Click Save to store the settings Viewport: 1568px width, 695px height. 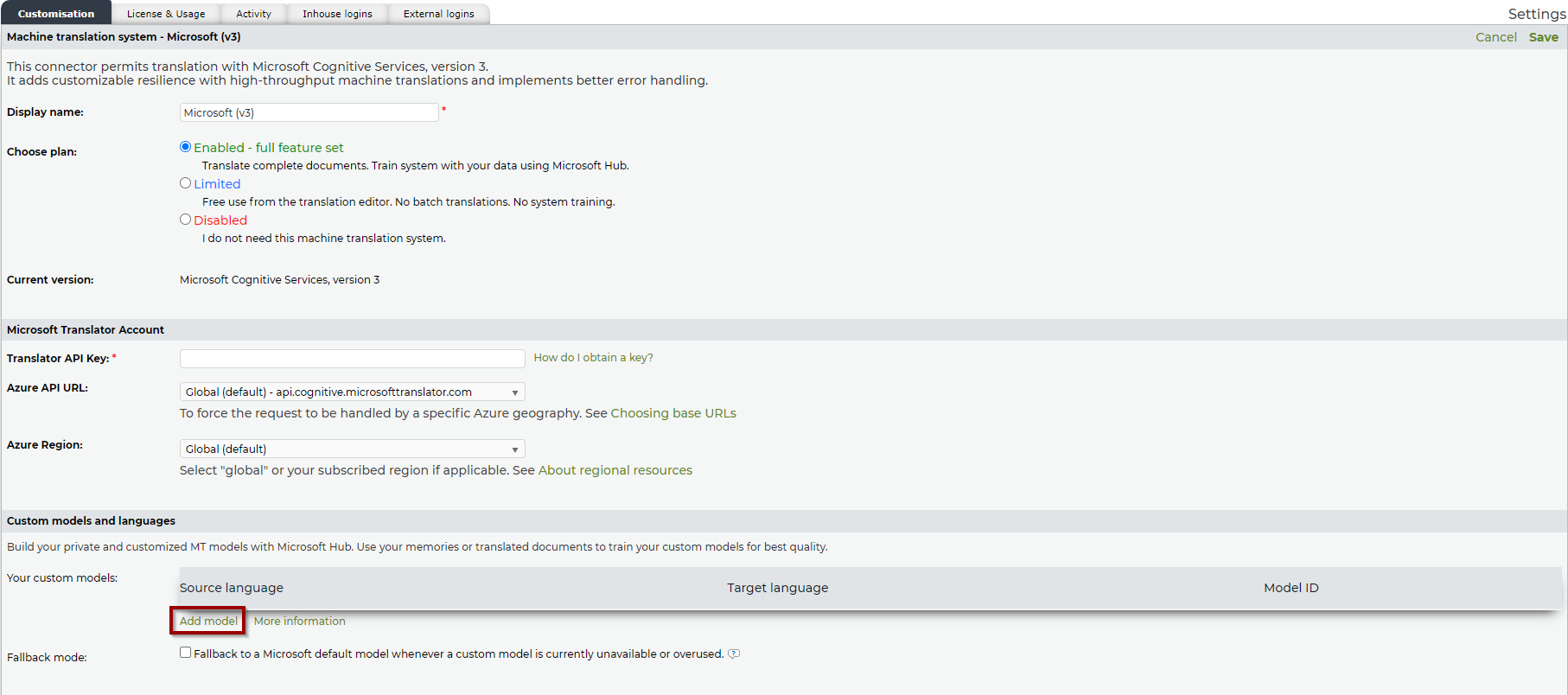1543,37
